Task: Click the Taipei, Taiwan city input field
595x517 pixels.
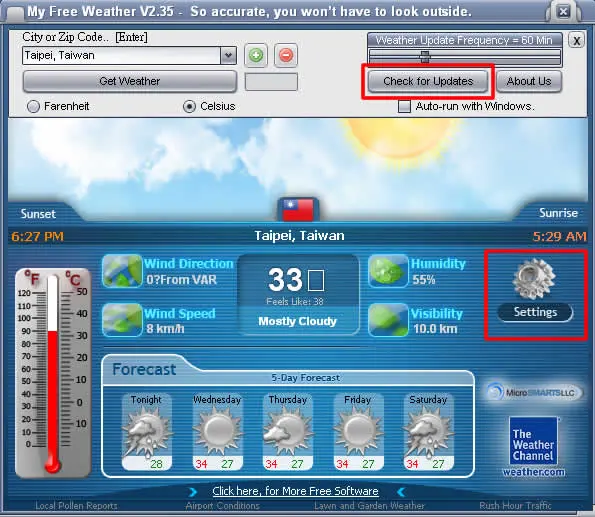Action: coord(121,55)
